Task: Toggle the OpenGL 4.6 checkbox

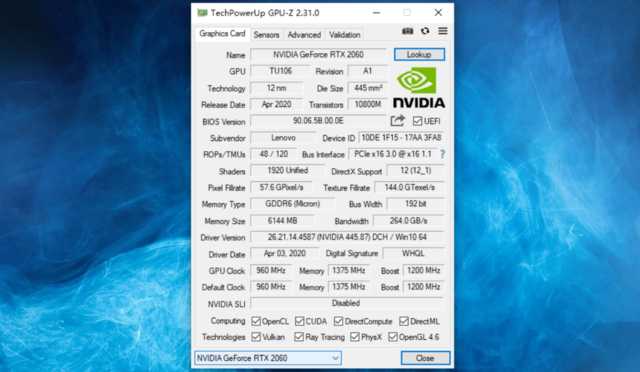Action: pyautogui.click(x=393, y=337)
